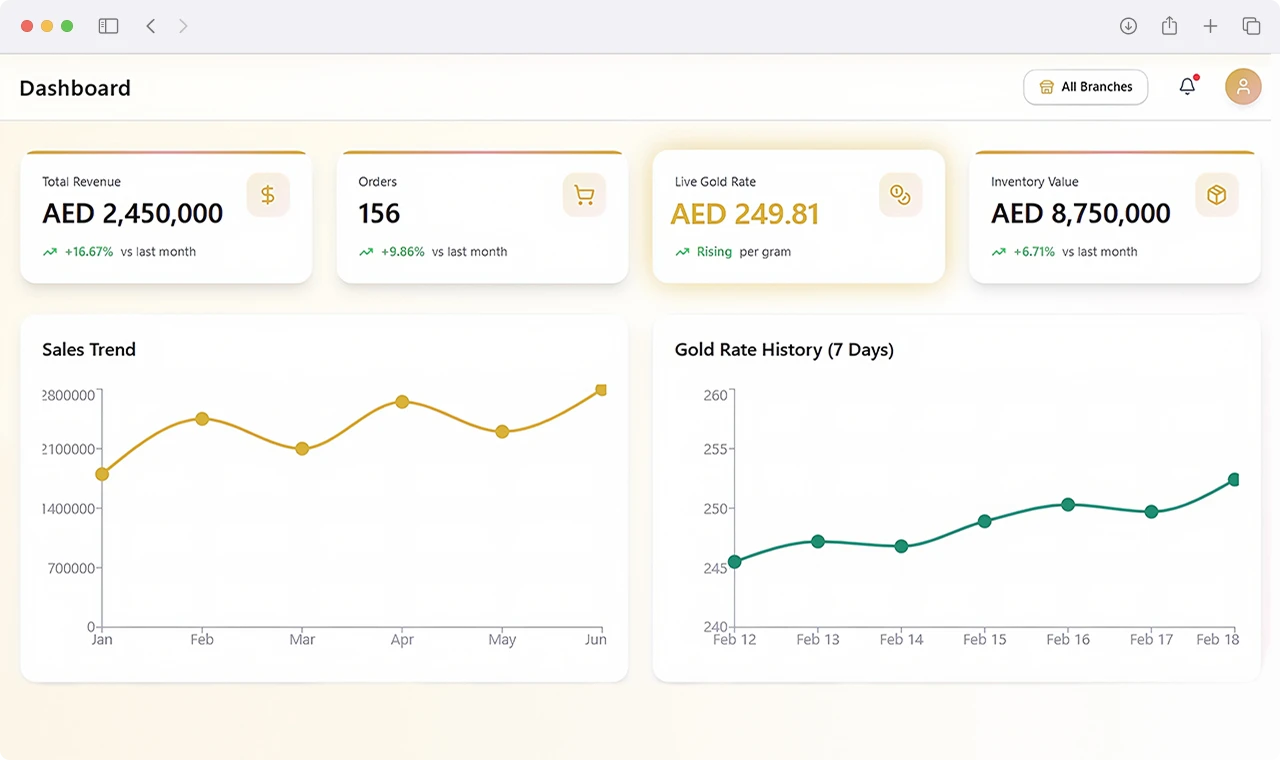
Task: Select the AED 8,750,000 inventory value
Action: [x=1080, y=214]
